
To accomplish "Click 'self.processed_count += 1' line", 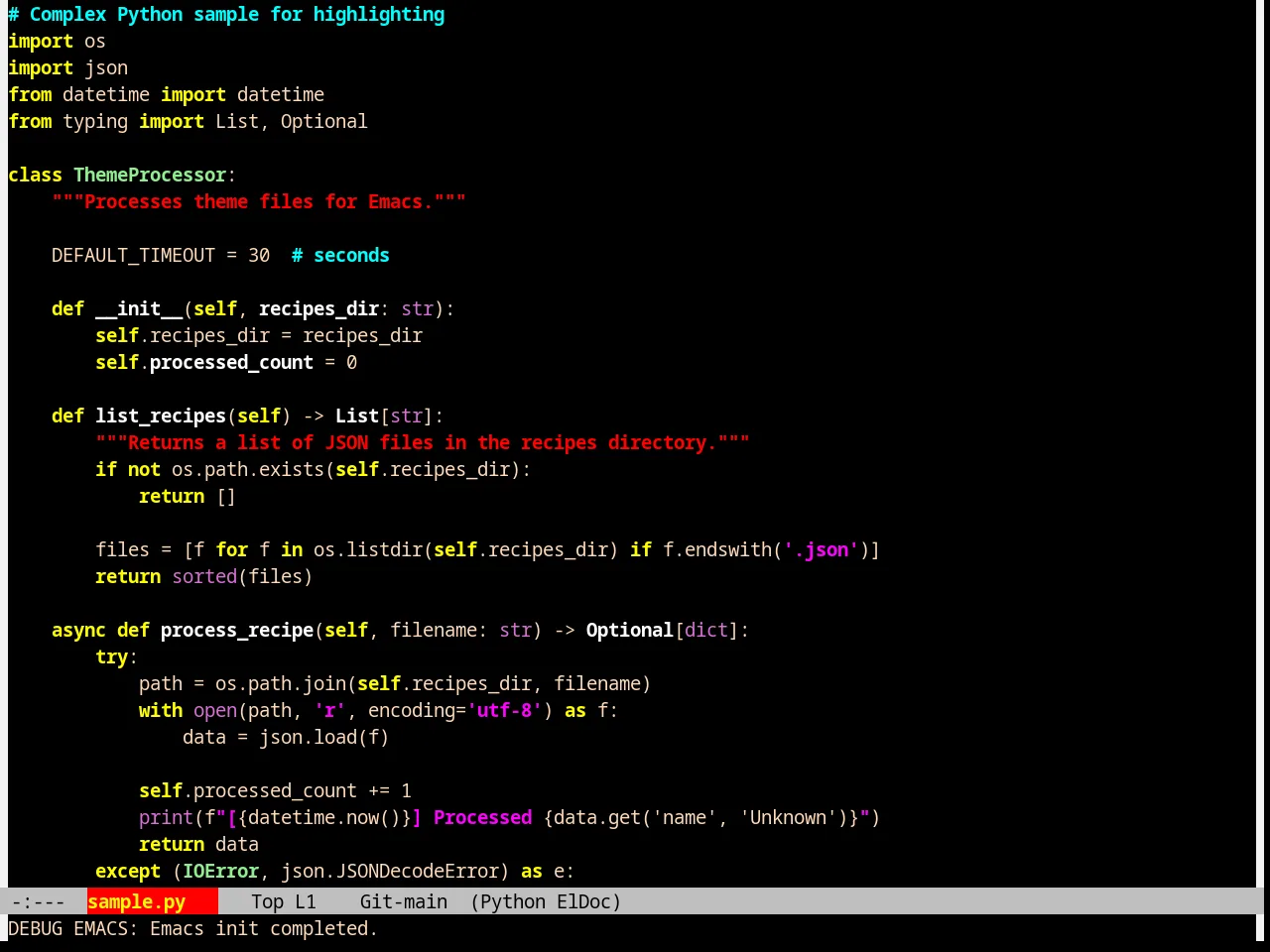I will tap(275, 790).
